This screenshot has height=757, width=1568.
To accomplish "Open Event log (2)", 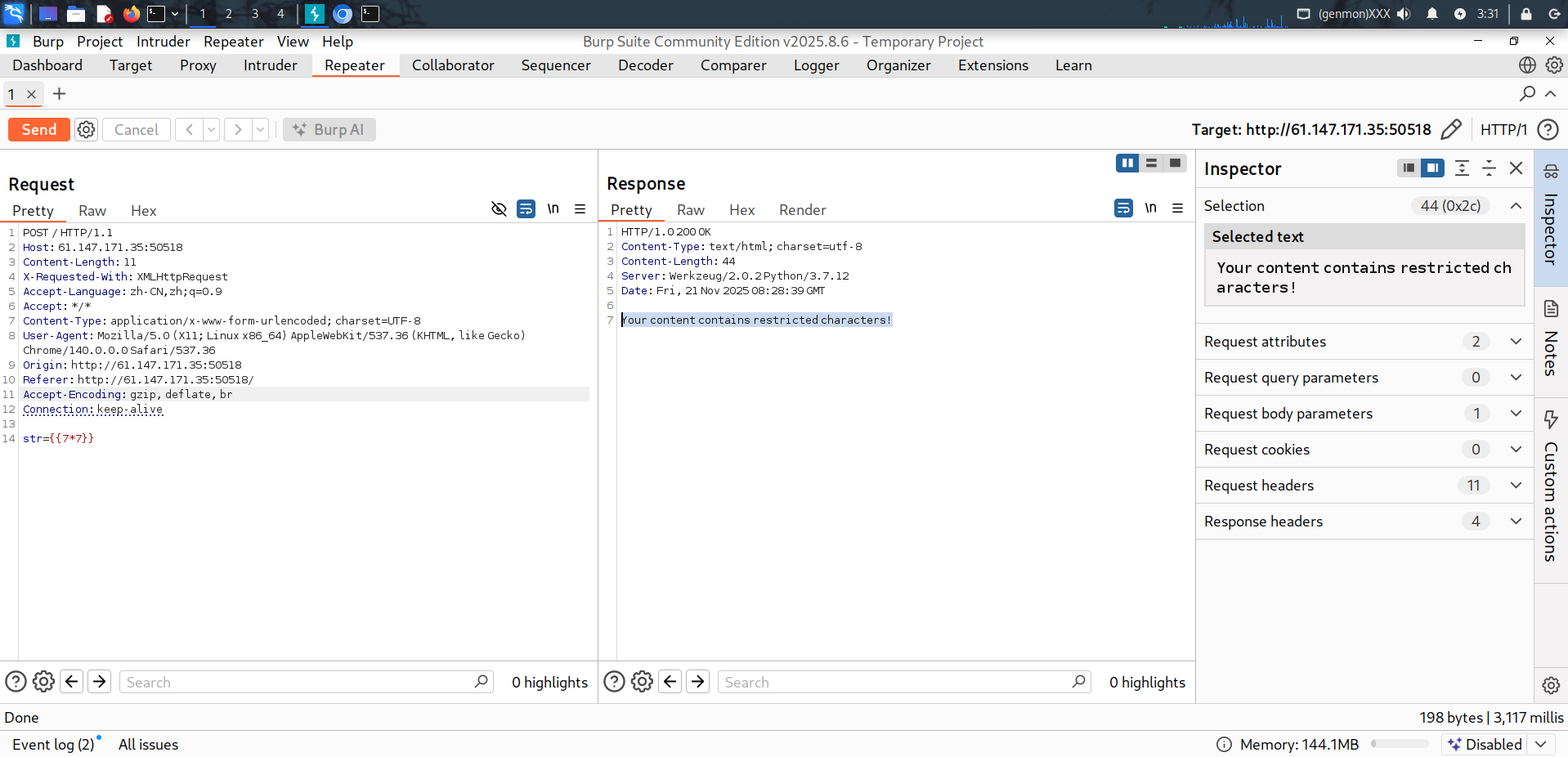I will click(x=54, y=744).
